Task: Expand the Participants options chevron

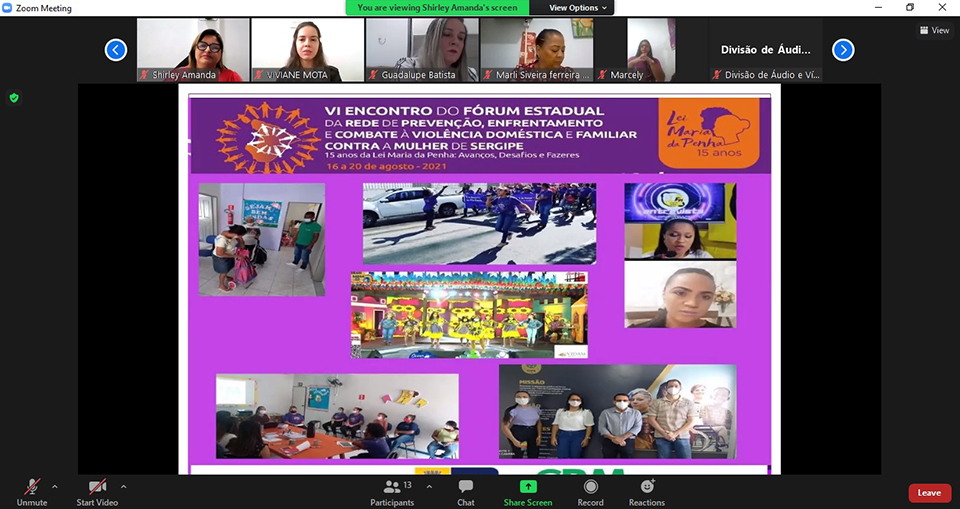Action: pos(429,486)
